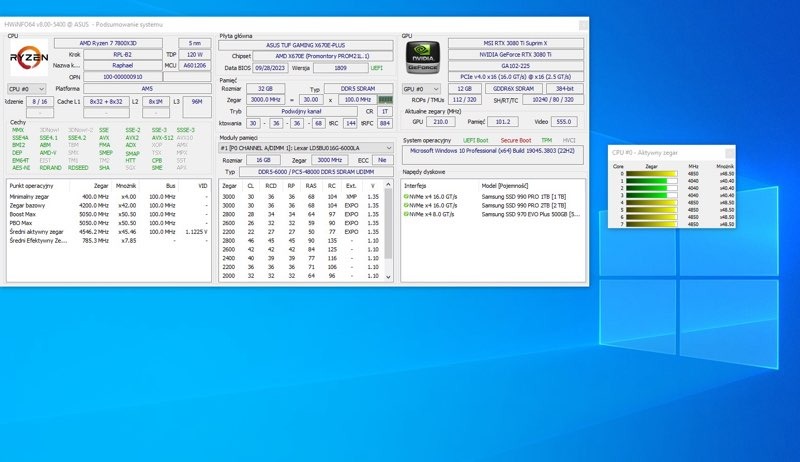
Task: Click the Podwójny kanał mode field
Action: coord(302,112)
